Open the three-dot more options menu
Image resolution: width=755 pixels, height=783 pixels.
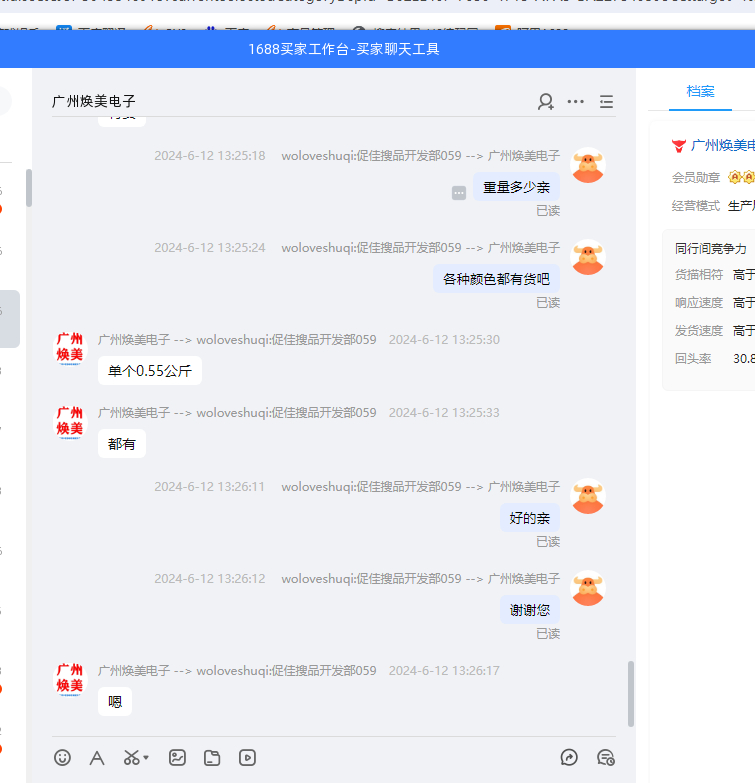pyautogui.click(x=576, y=101)
